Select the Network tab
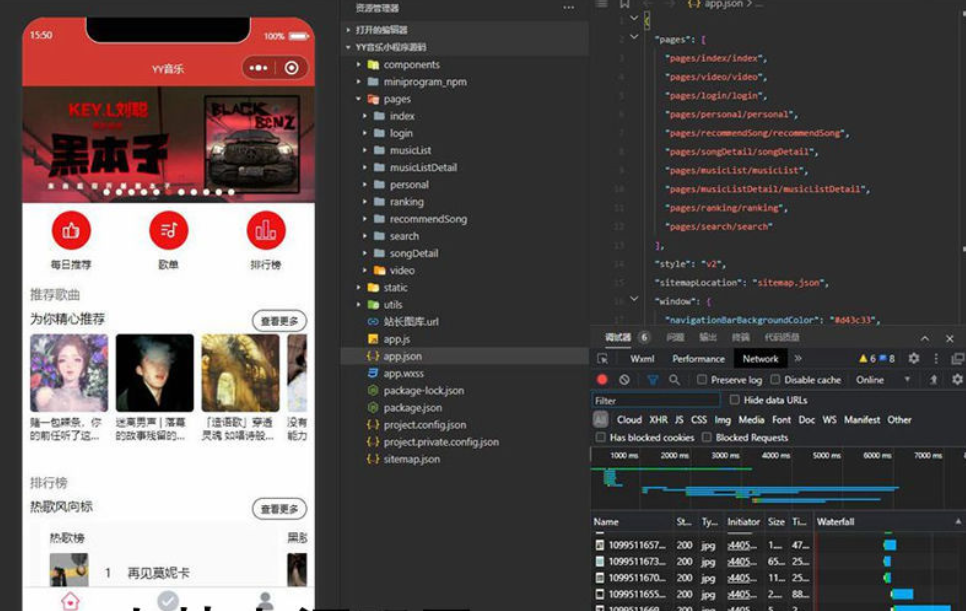 tap(760, 358)
